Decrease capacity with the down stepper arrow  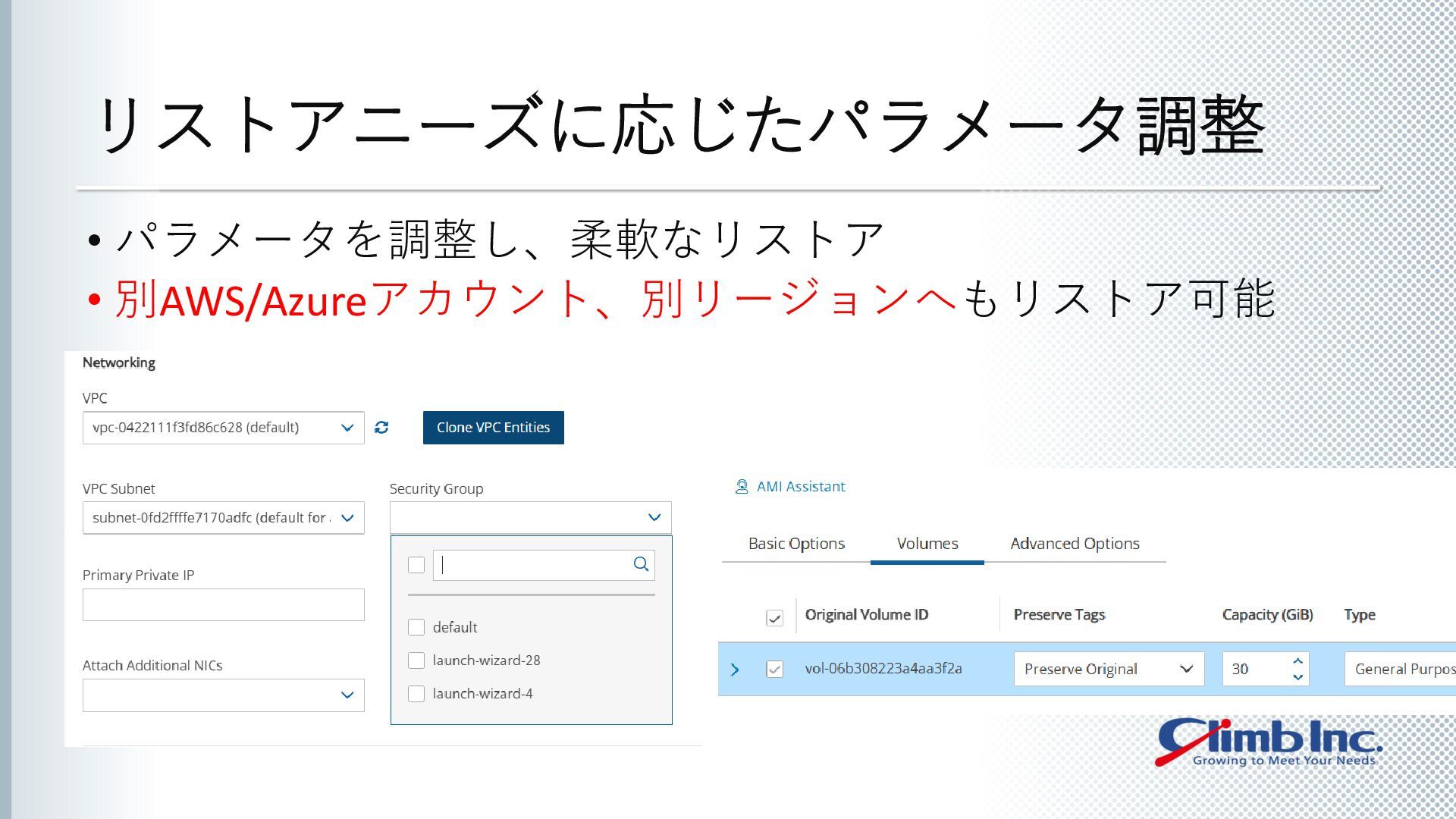(1298, 677)
